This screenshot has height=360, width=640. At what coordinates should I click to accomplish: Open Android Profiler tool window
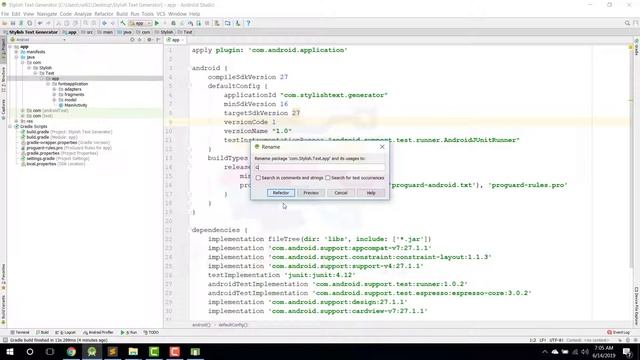pos(98,333)
